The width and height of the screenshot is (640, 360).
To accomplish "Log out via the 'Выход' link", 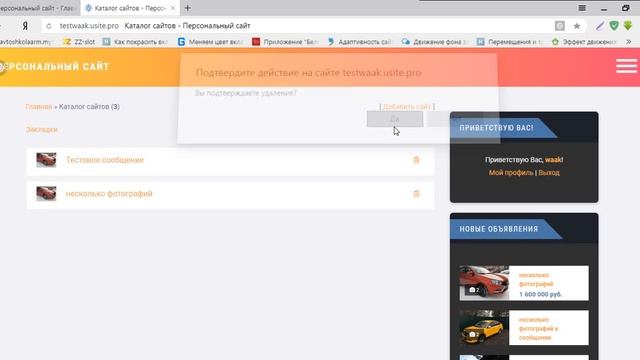I will click(549, 173).
